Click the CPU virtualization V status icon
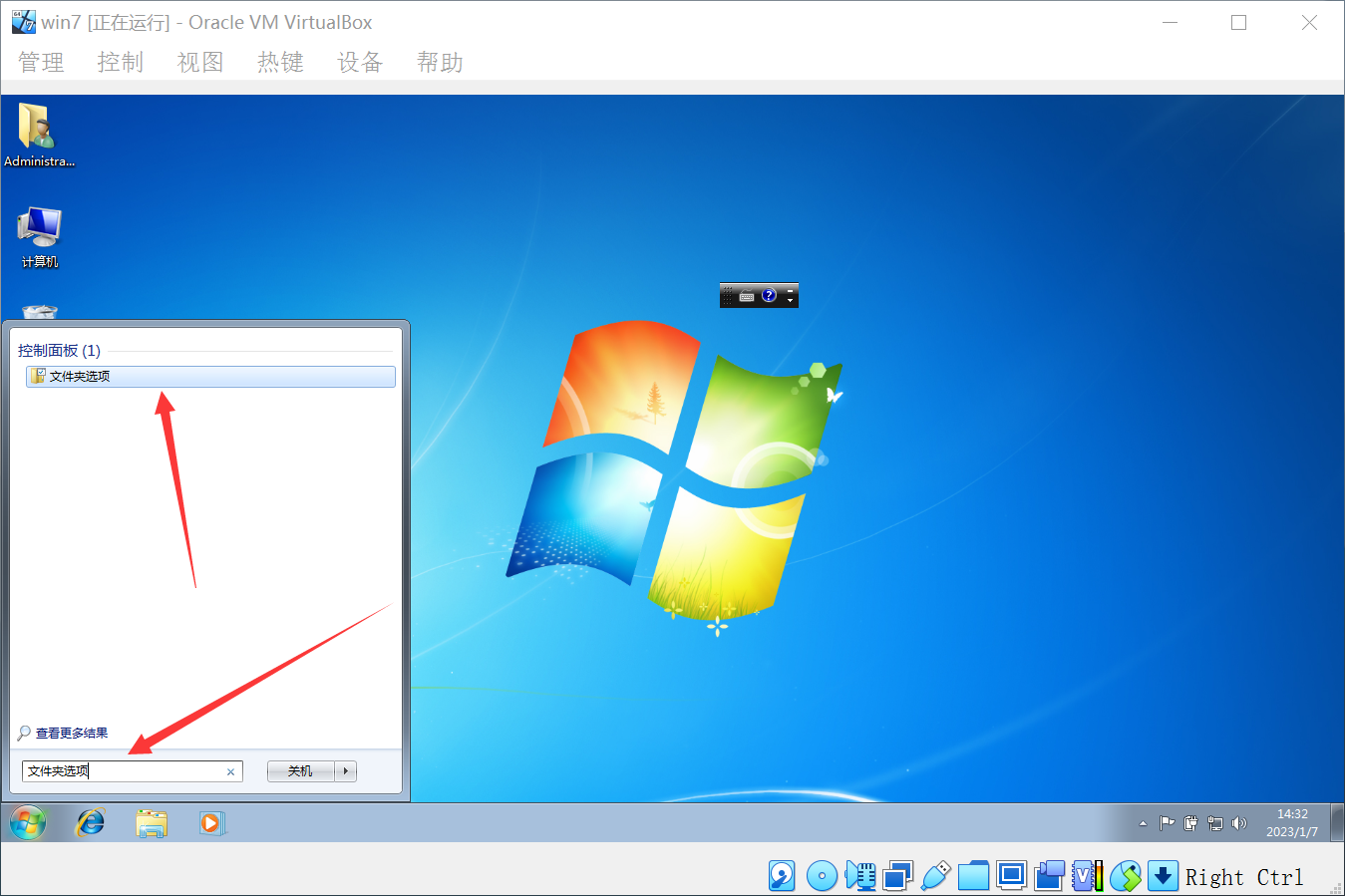This screenshot has width=1345, height=896. click(1087, 876)
